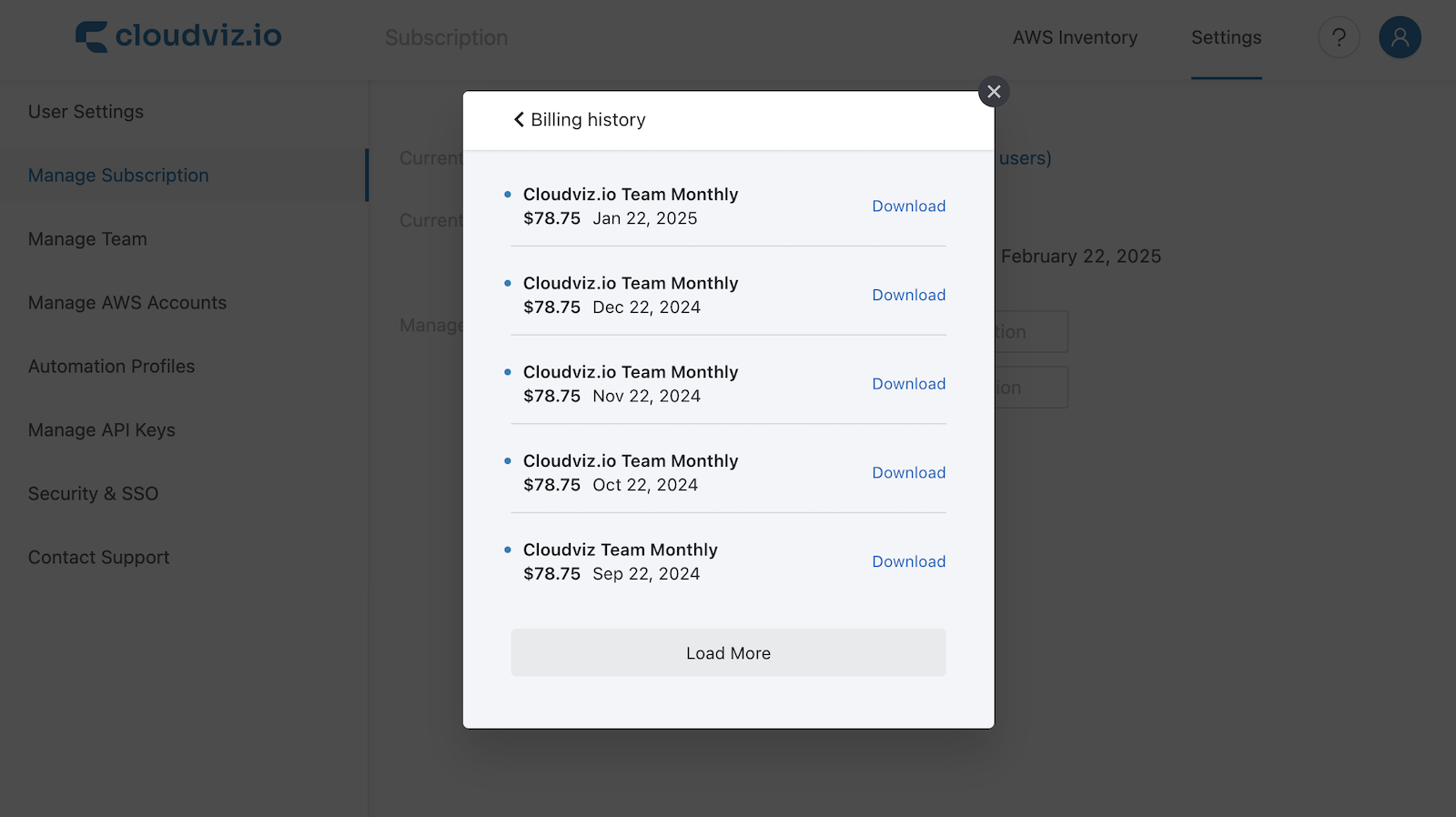Click the Subscription page heading
Viewport: 1456px width, 817px height.
(x=446, y=37)
